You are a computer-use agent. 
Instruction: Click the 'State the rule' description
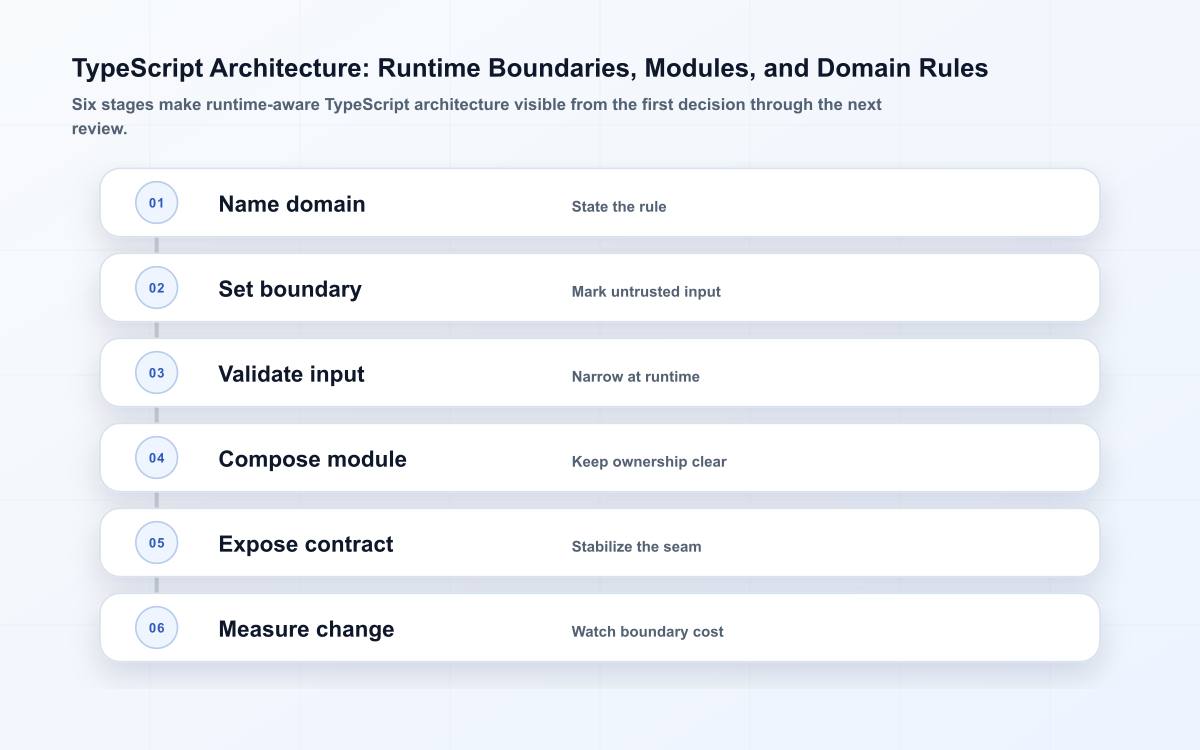pos(619,207)
